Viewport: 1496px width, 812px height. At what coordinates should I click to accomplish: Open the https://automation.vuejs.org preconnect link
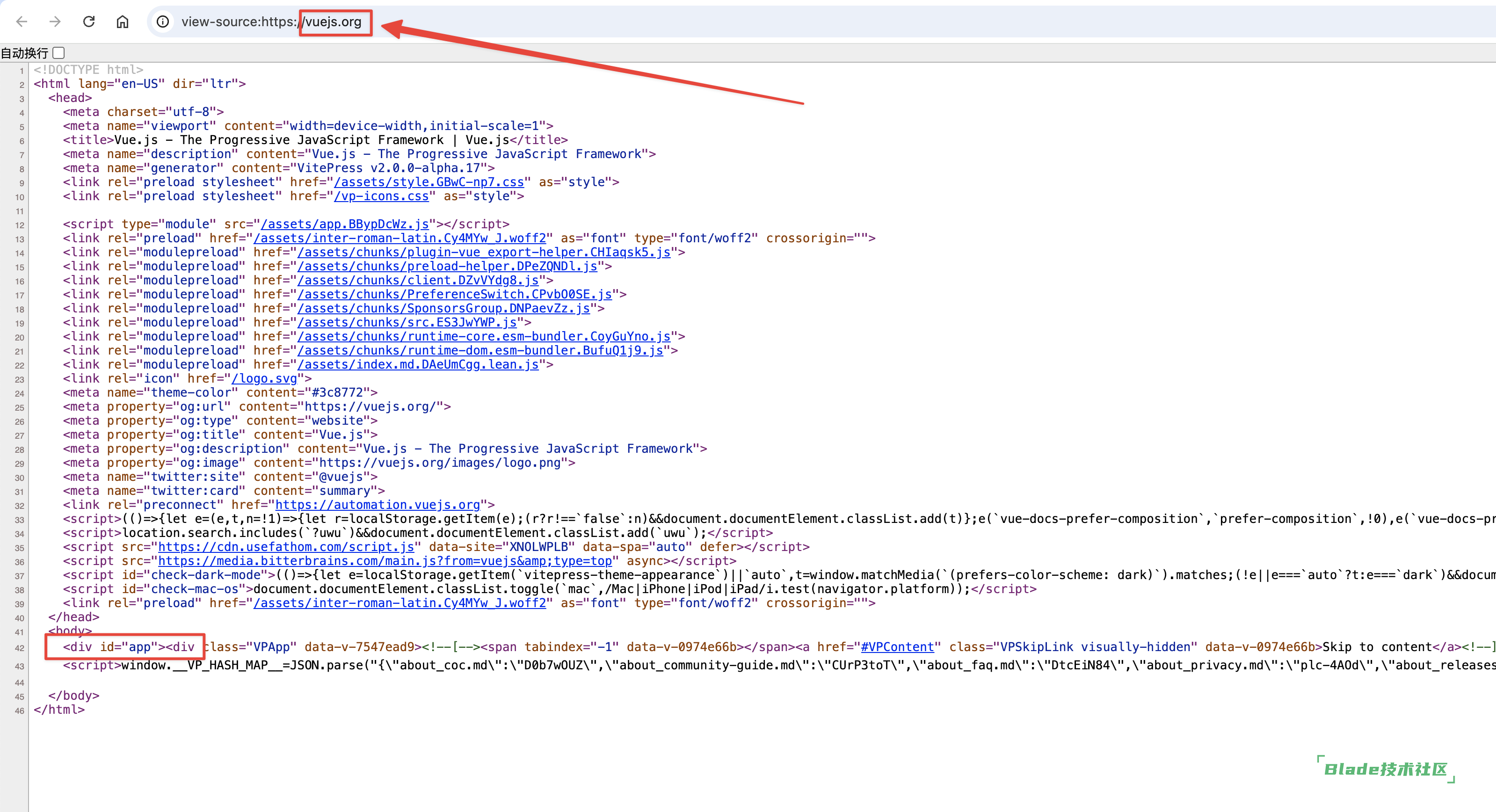[x=378, y=505]
